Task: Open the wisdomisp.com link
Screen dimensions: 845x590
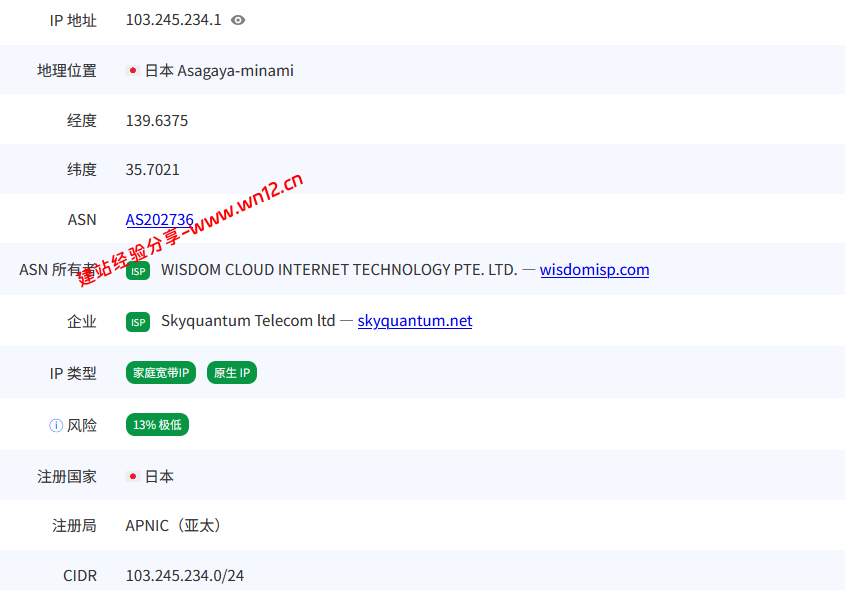Action: pos(594,269)
